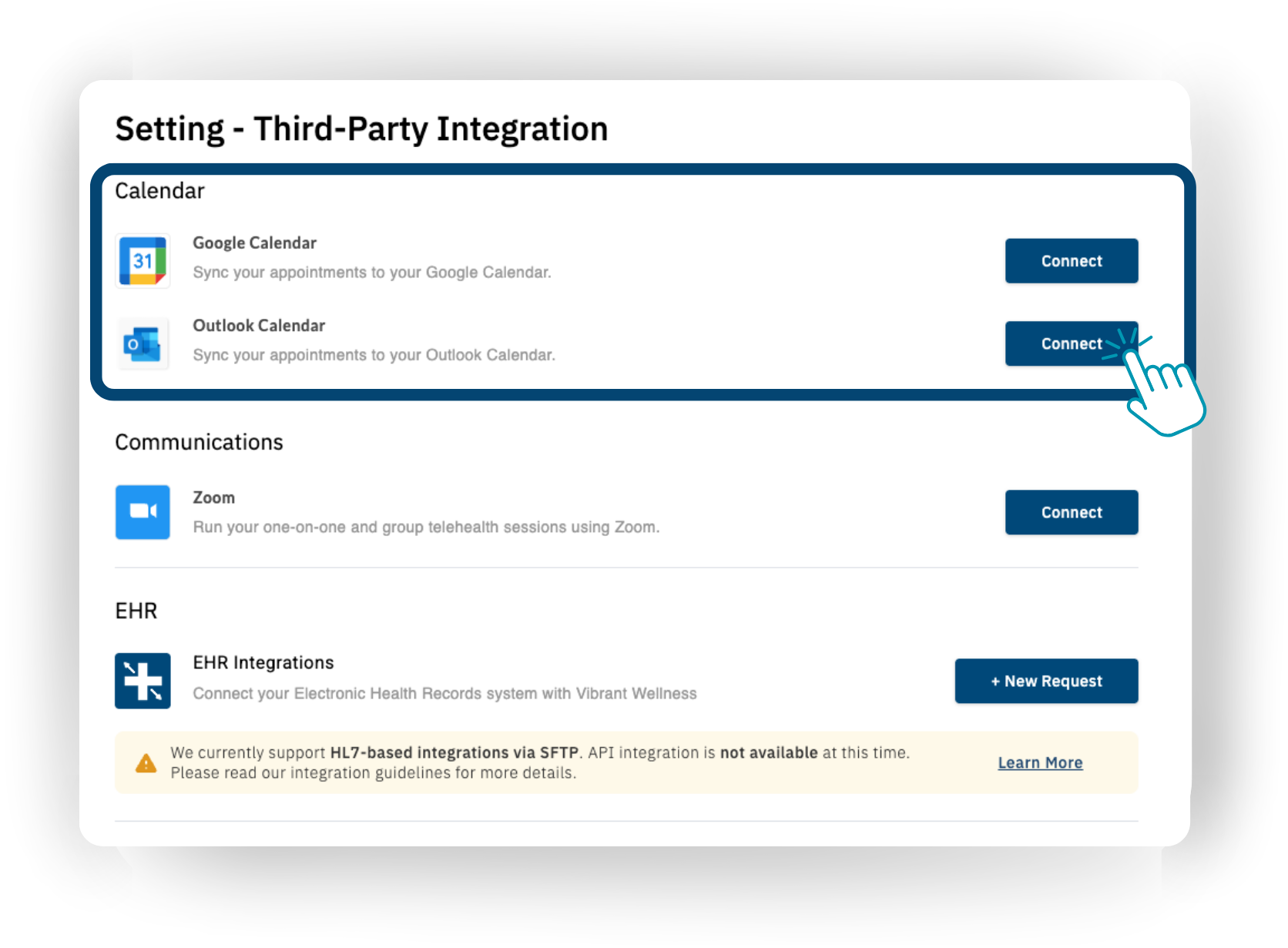
Task: Click the Setting - Third-Party Integration title
Action: 361,129
